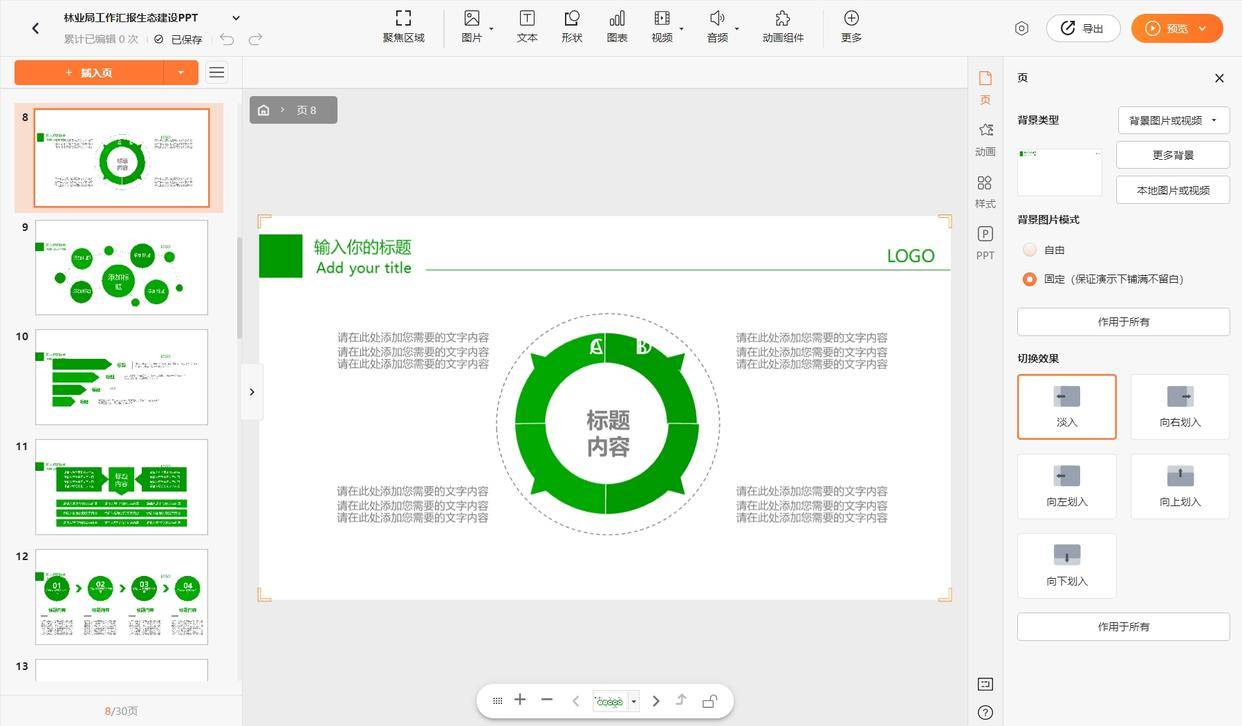The width and height of the screenshot is (1242, 726).
Task: Toggle the slide list view icon
Action: 216,72
